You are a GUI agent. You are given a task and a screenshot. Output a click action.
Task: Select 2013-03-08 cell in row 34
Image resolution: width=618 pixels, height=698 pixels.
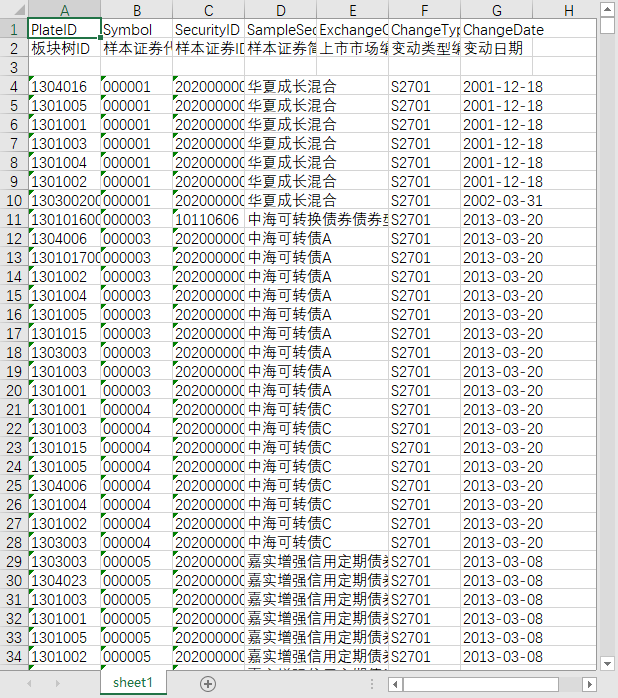coord(497,656)
